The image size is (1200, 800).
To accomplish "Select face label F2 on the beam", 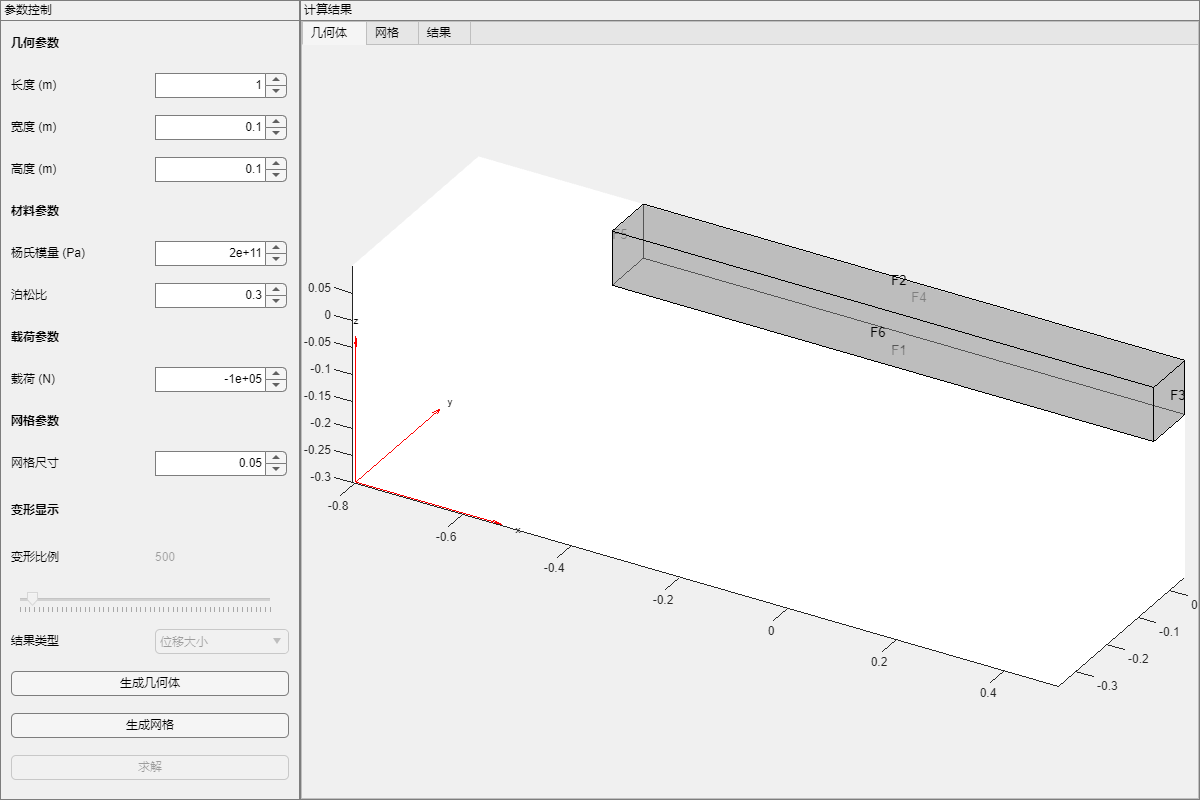I will (x=899, y=281).
